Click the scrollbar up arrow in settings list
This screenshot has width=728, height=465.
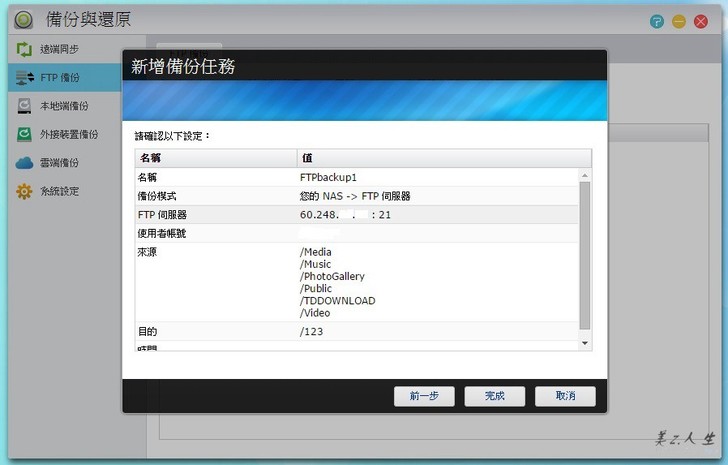pos(585,175)
